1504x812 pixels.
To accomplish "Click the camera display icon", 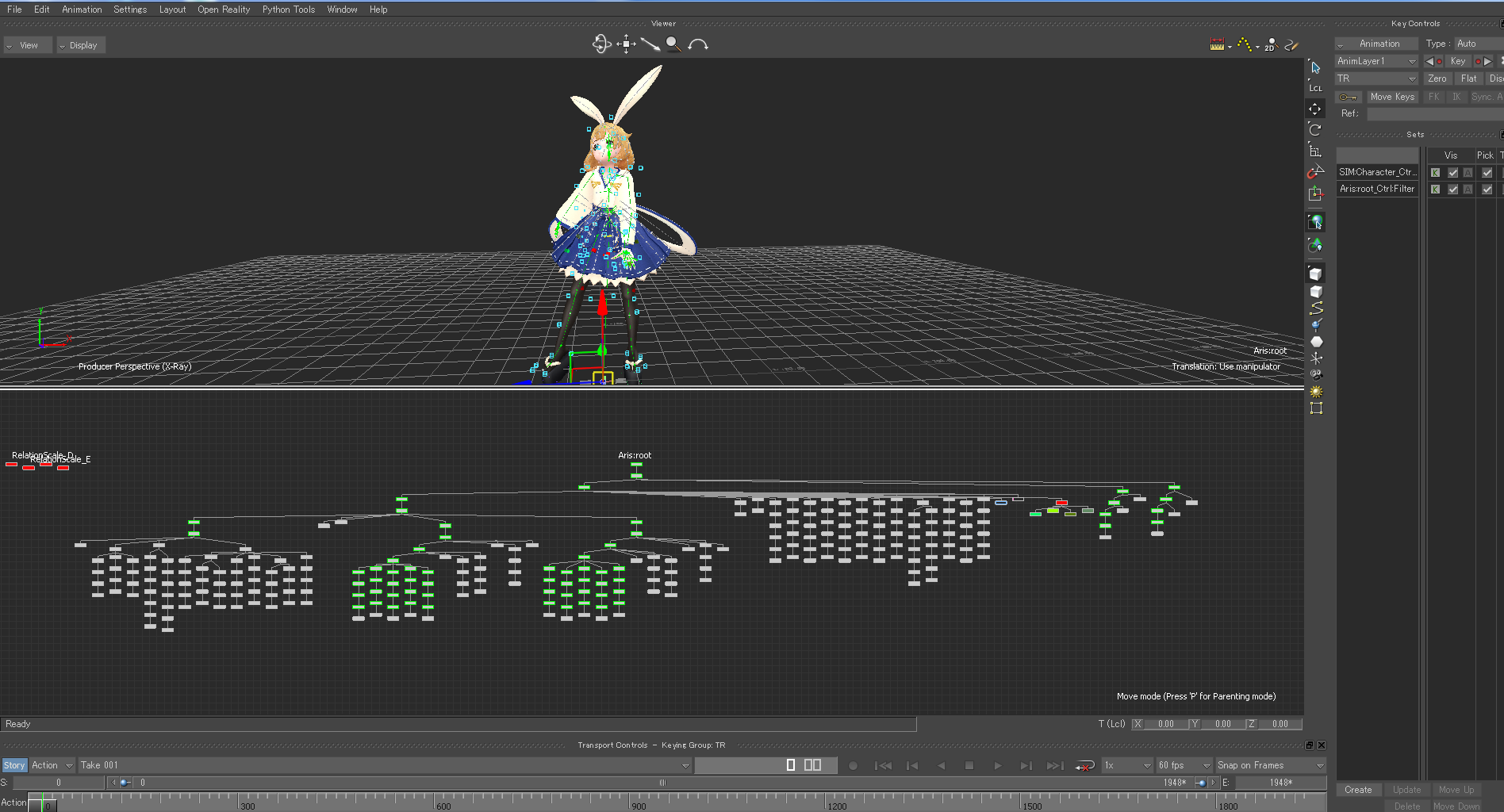I will (1316, 375).
